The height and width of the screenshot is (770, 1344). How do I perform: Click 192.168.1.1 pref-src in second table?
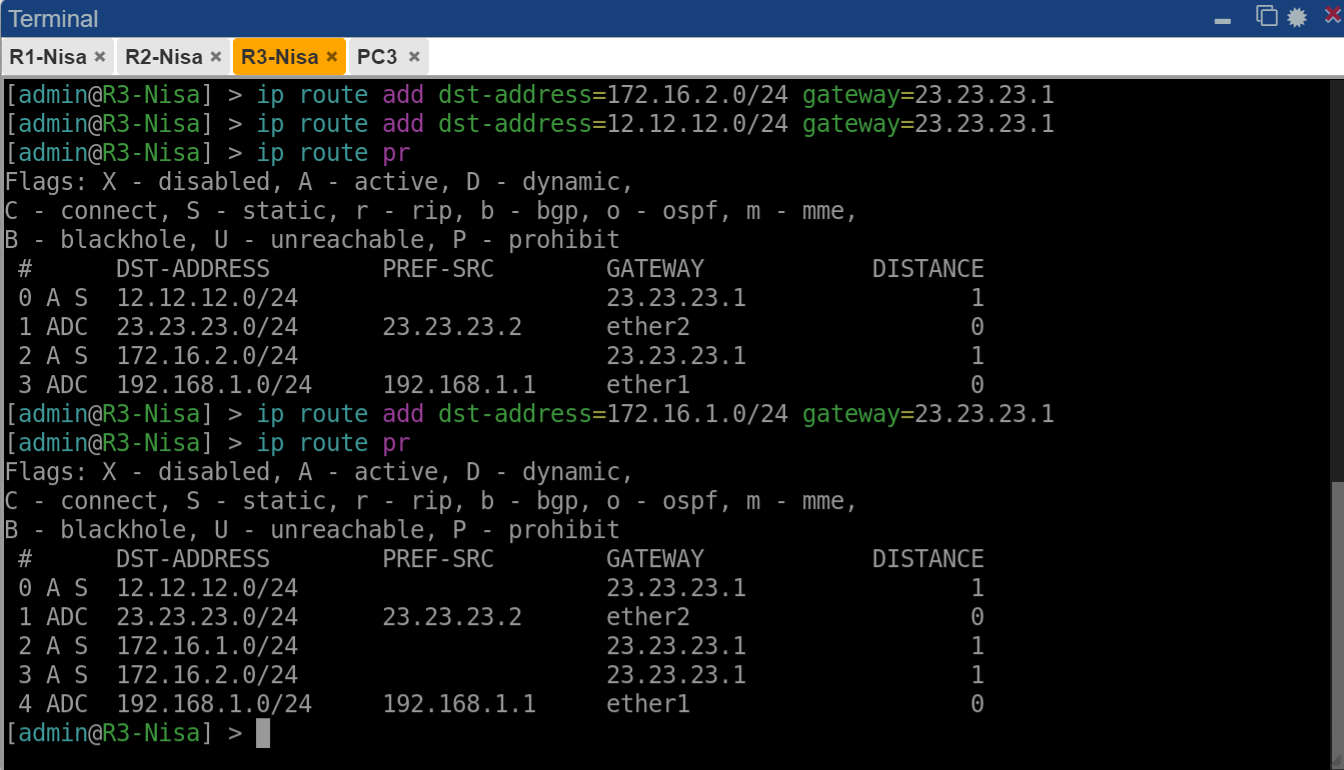click(x=459, y=704)
